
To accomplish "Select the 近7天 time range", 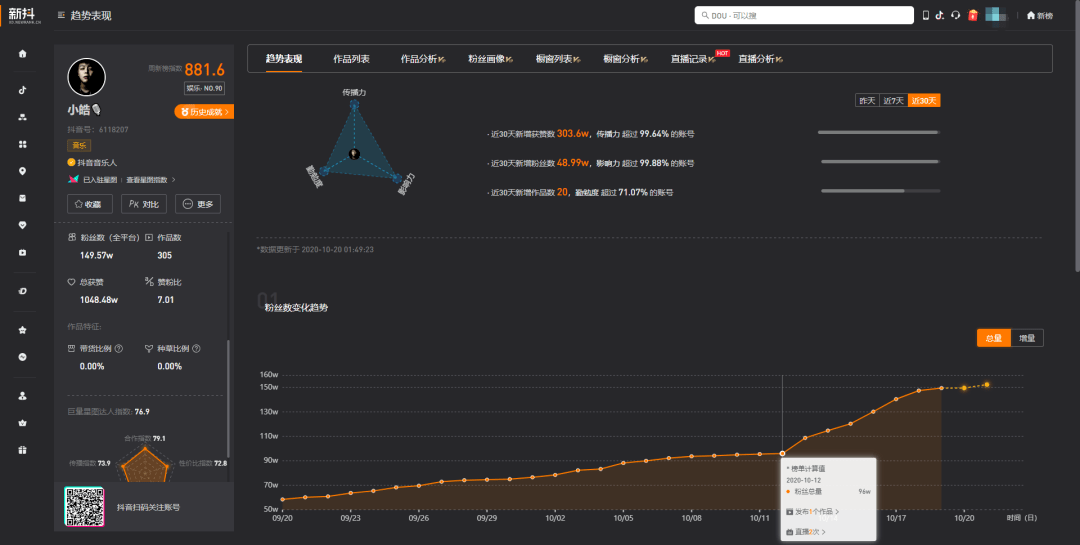I will [892, 101].
